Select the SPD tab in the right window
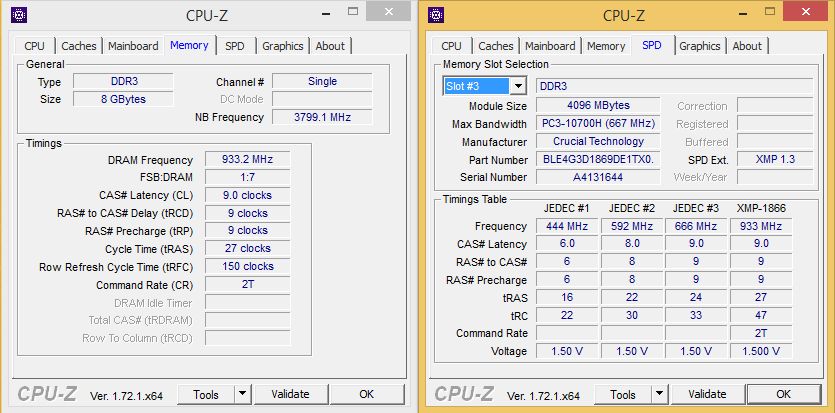 pyautogui.click(x=651, y=45)
